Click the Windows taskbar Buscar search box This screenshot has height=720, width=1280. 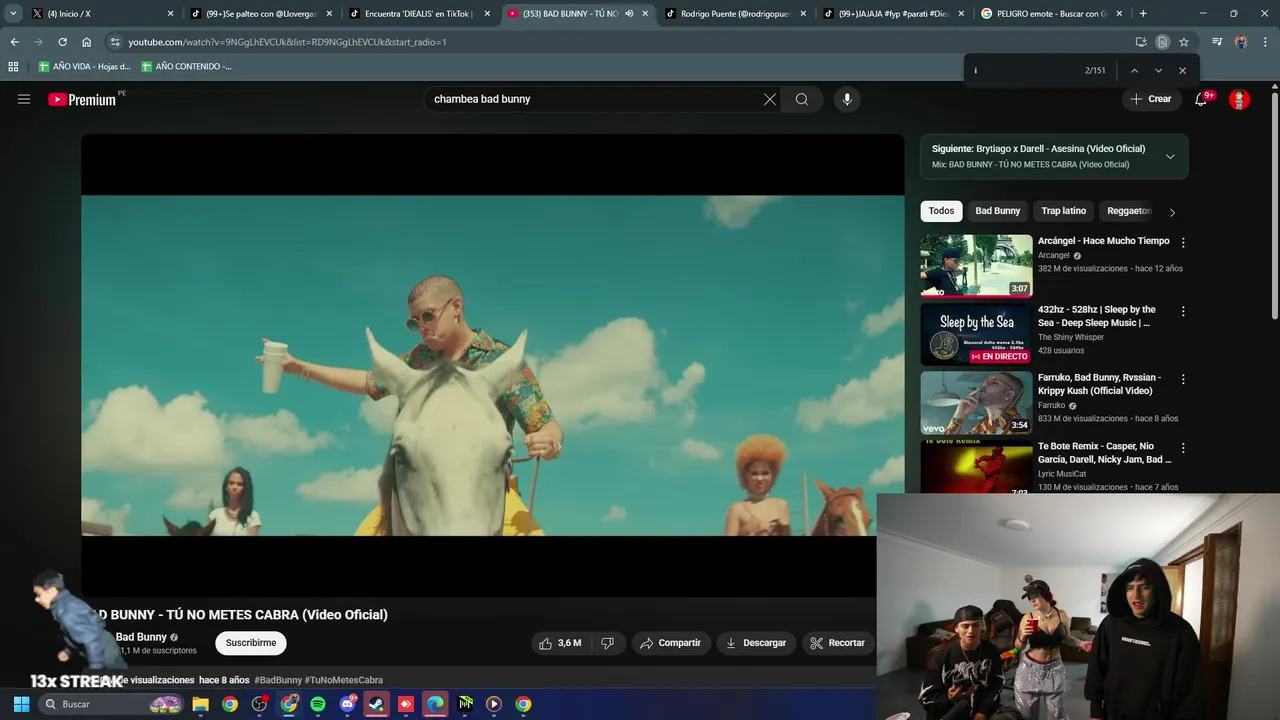[111, 704]
